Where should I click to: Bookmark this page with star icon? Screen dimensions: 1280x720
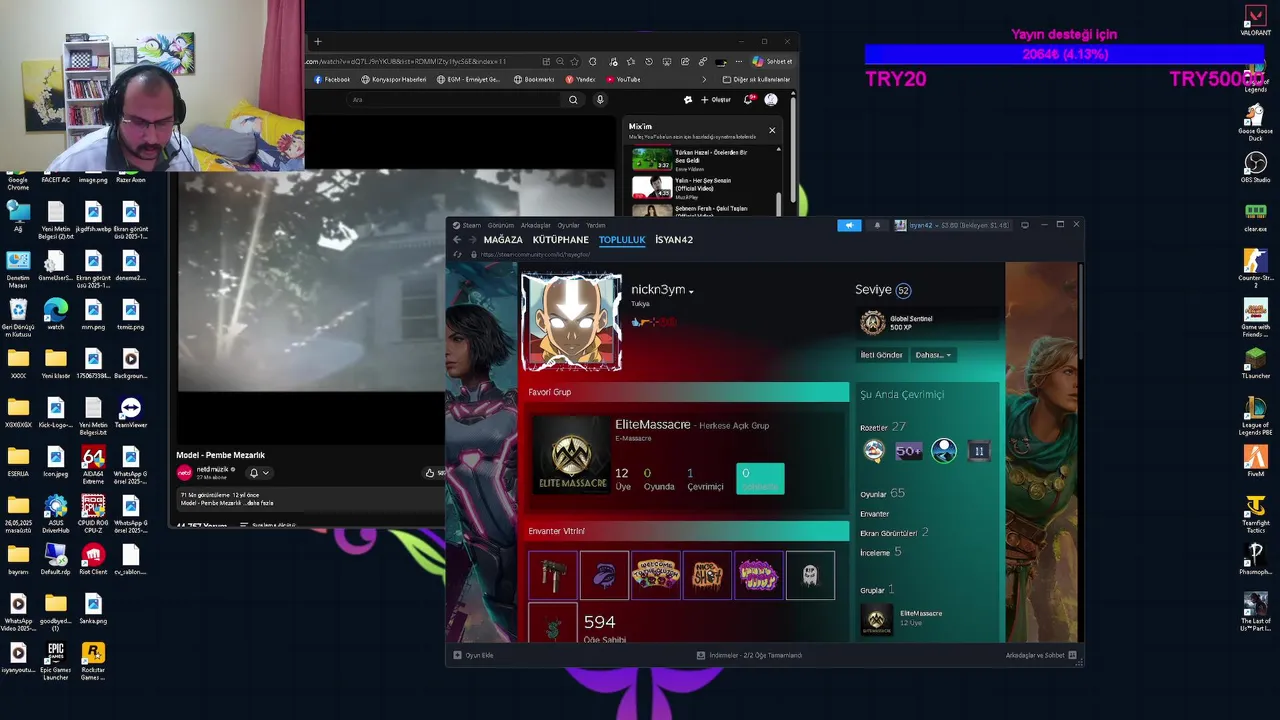coord(574,61)
